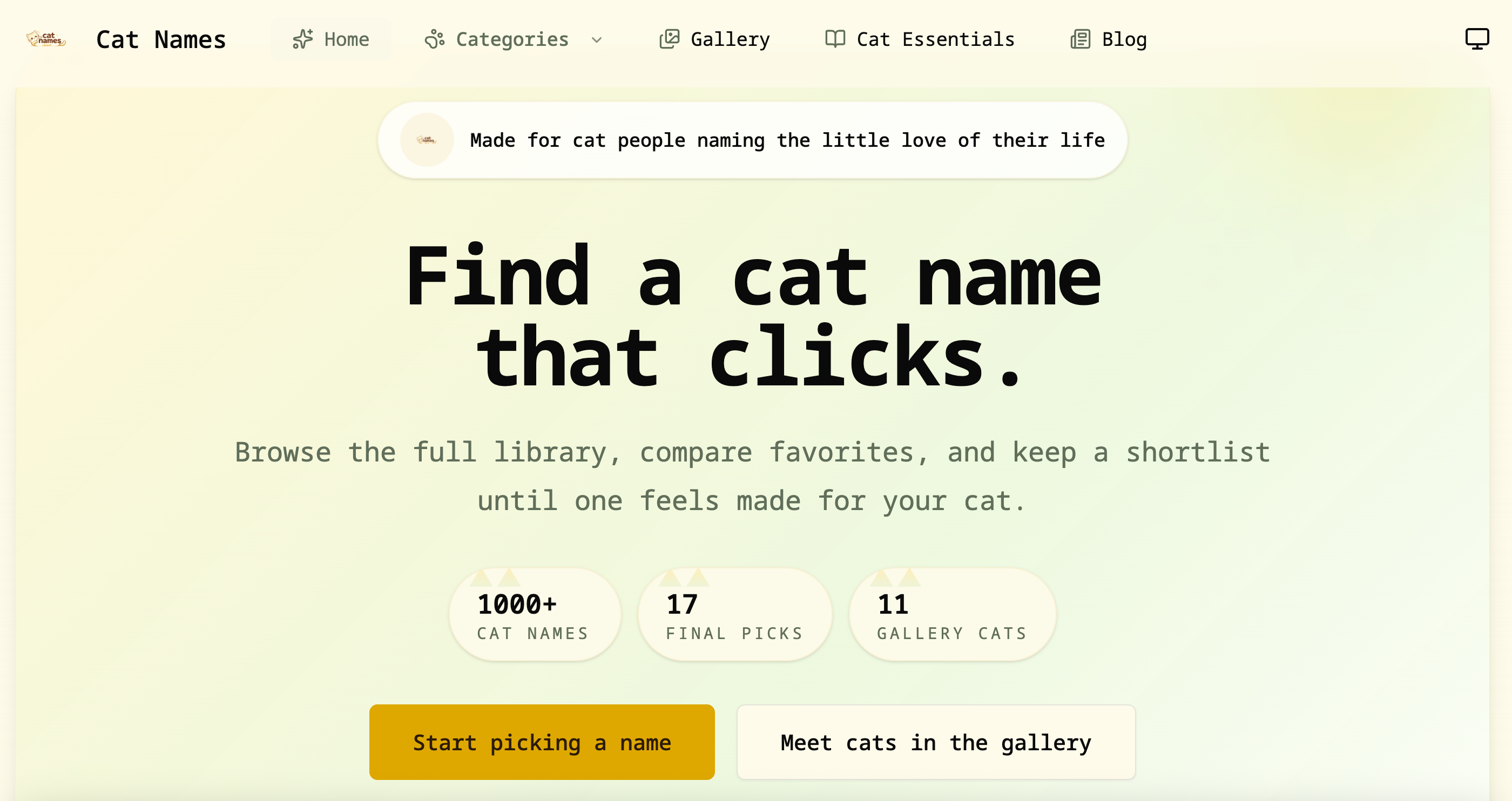Click the paw icon beside Categories
The height and width of the screenshot is (801, 1512).
434,39
